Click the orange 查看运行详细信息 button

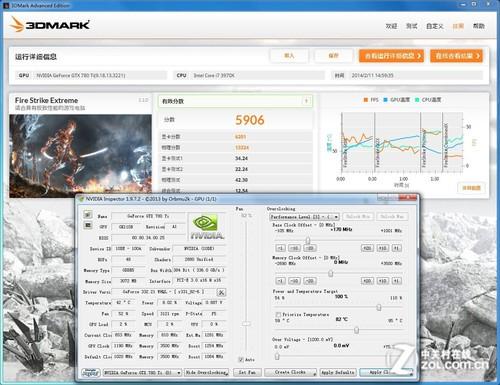[392, 56]
